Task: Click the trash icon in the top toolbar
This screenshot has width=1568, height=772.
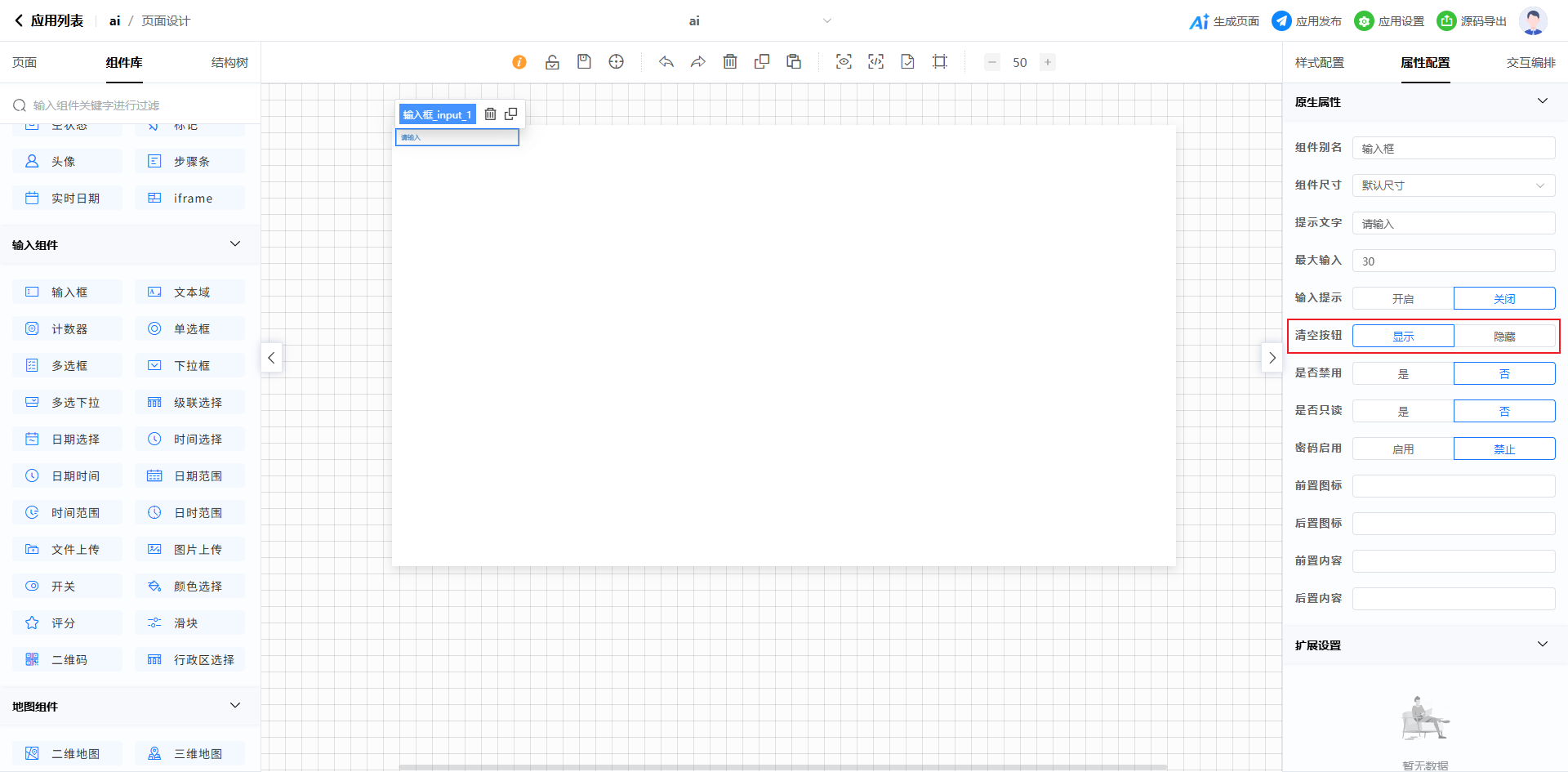Action: (730, 62)
